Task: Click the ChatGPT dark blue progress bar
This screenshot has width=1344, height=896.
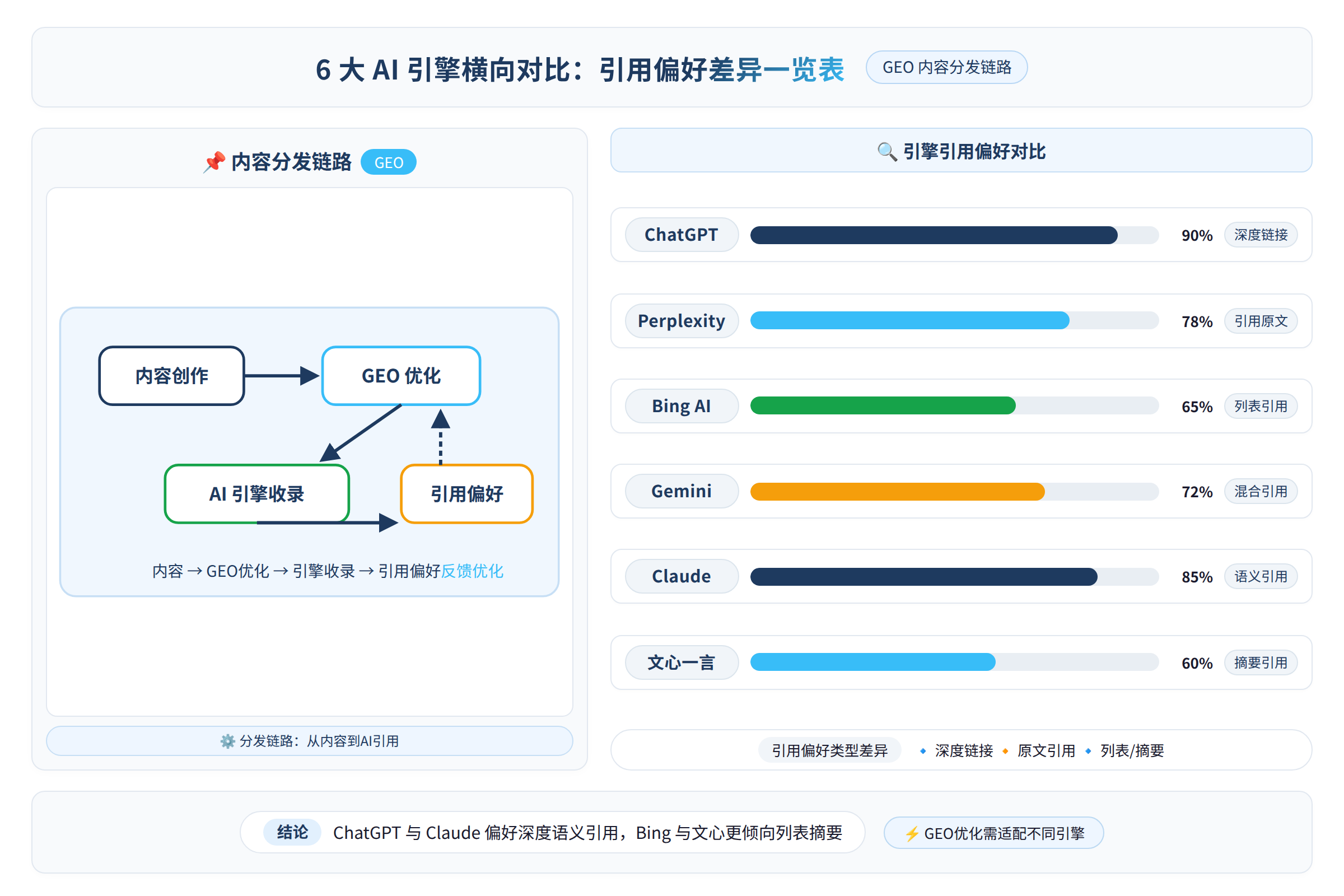Action: click(x=934, y=235)
